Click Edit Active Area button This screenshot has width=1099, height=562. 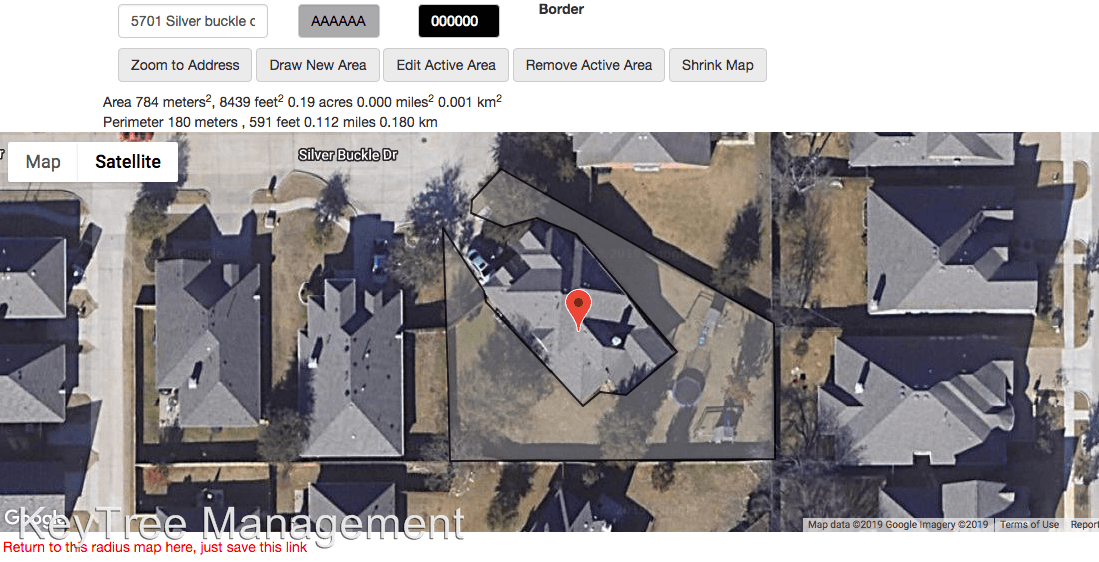[x=446, y=65]
